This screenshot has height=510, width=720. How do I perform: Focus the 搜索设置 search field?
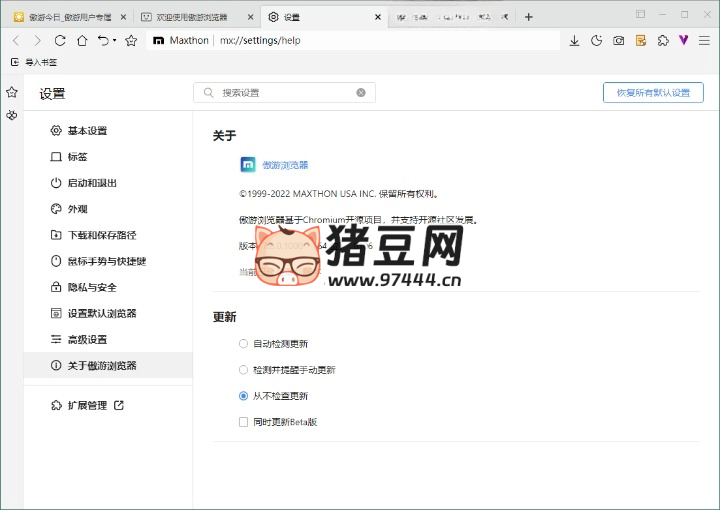pyautogui.click(x=284, y=93)
